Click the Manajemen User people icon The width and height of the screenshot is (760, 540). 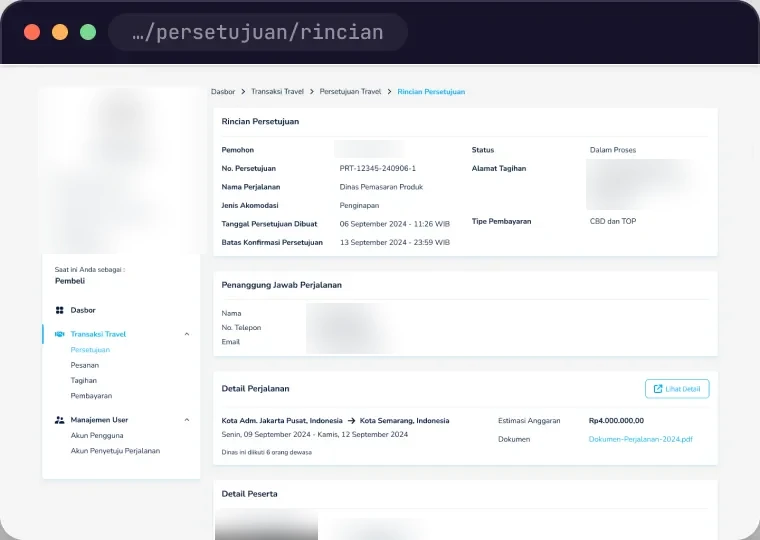pyautogui.click(x=60, y=420)
